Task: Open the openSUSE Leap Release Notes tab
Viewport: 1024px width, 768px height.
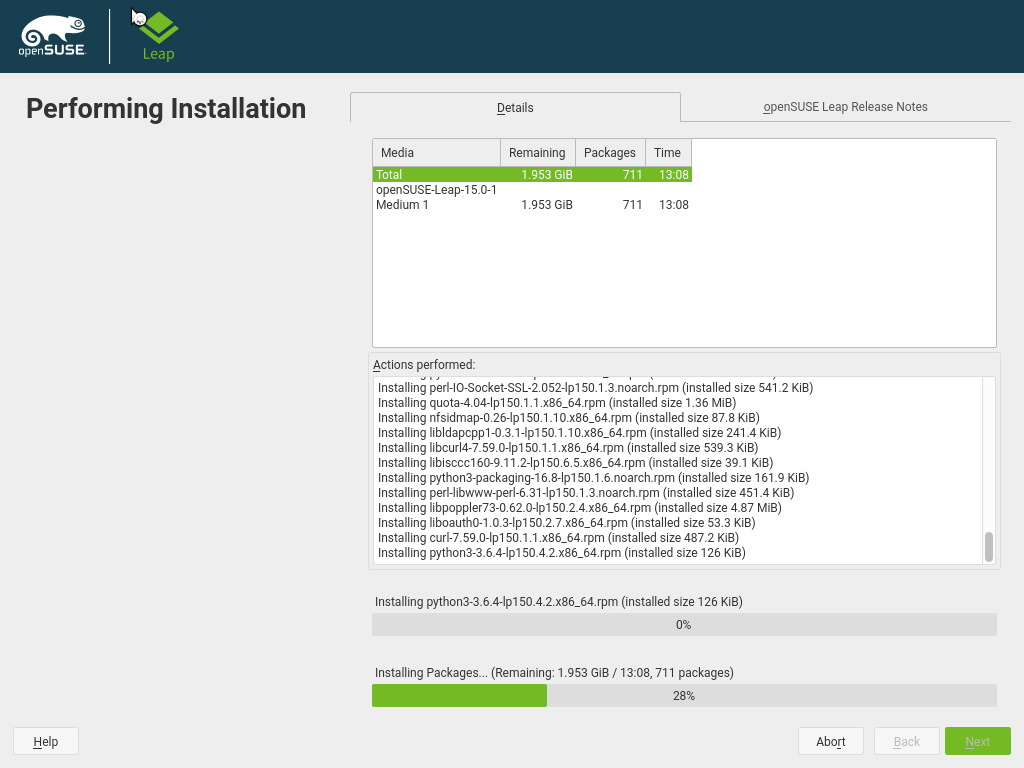Action: click(845, 107)
